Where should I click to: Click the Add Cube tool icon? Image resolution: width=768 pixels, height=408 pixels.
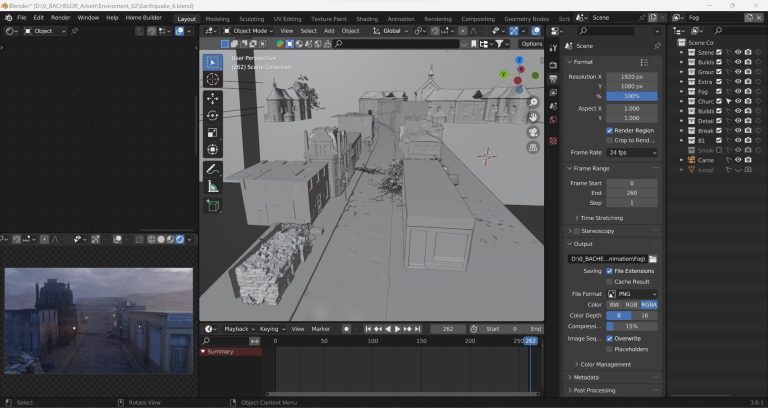pos(212,206)
